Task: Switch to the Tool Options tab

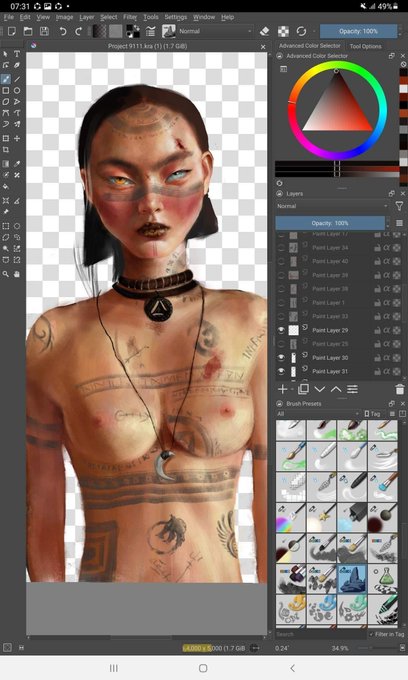Action: pyautogui.click(x=366, y=46)
